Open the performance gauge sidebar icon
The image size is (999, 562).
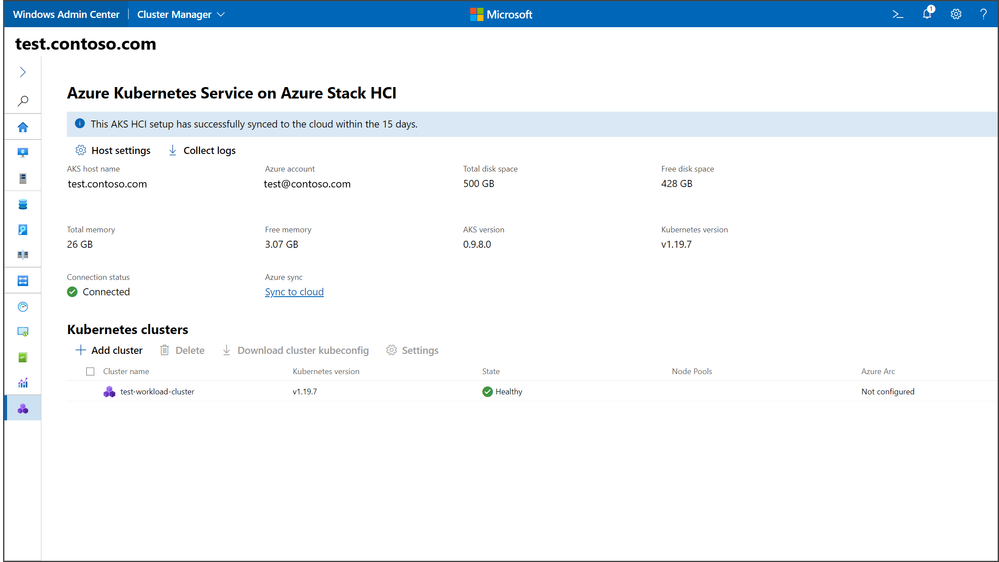point(22,307)
